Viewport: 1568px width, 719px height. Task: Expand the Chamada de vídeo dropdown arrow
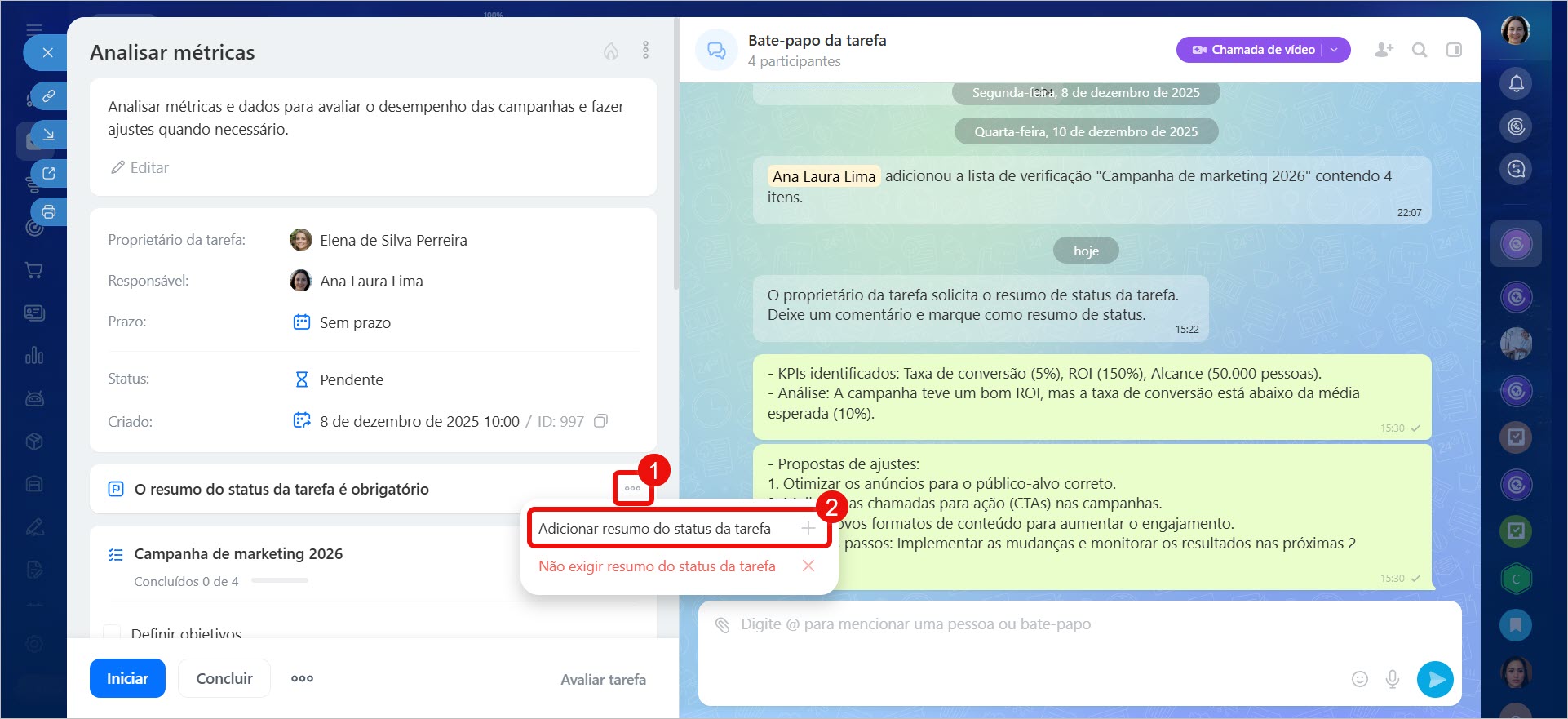click(x=1335, y=50)
